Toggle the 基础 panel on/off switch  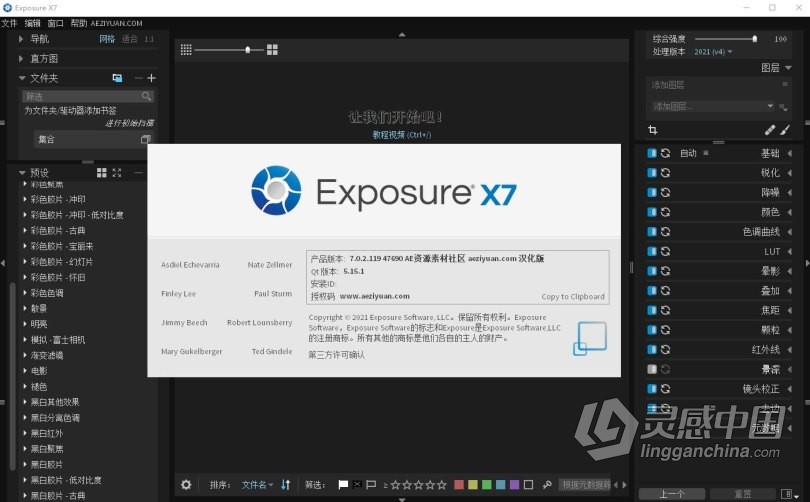coord(652,153)
